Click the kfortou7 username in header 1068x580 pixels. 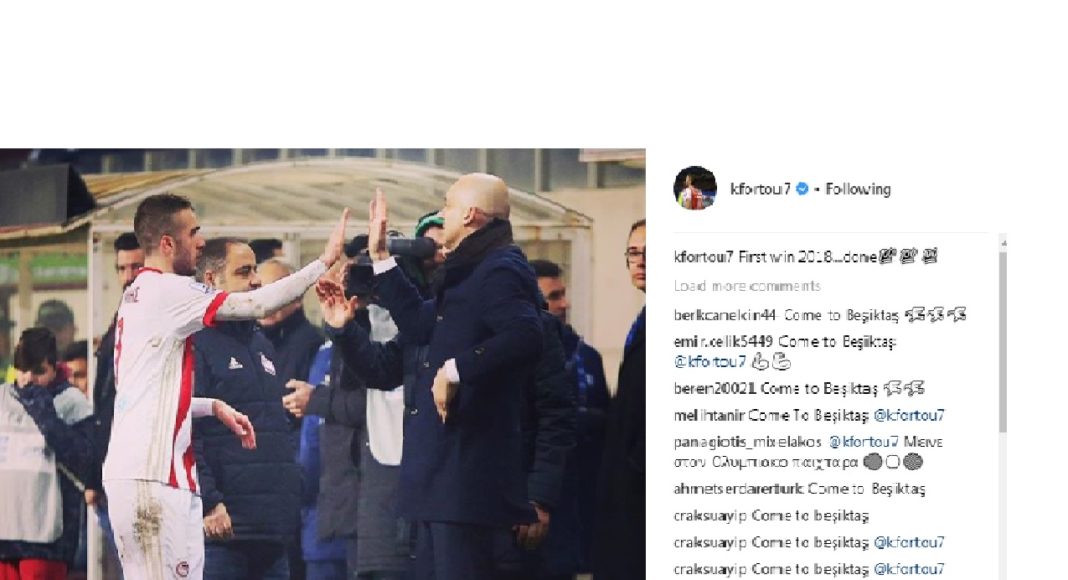click(760, 189)
